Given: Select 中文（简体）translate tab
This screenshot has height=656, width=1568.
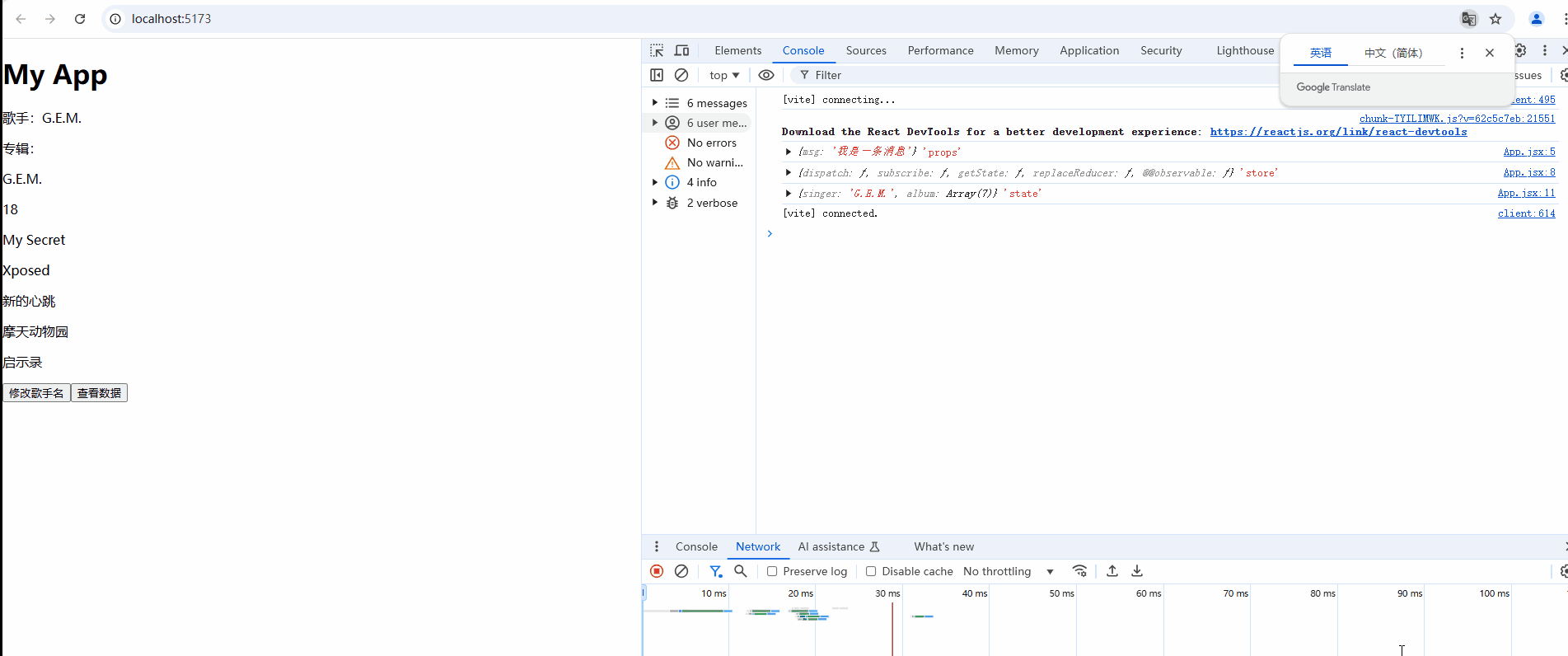Looking at the screenshot, I should tap(1393, 53).
